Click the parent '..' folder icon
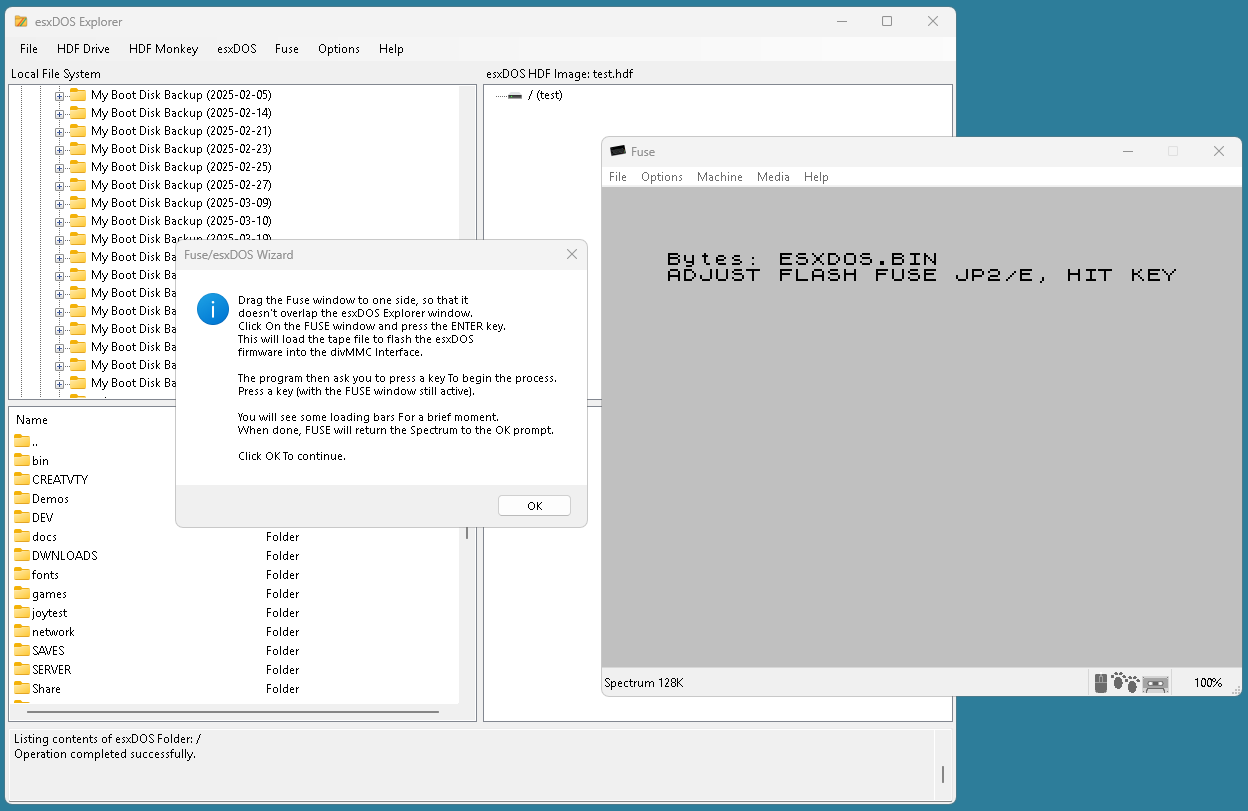1248x811 pixels. click(22, 441)
